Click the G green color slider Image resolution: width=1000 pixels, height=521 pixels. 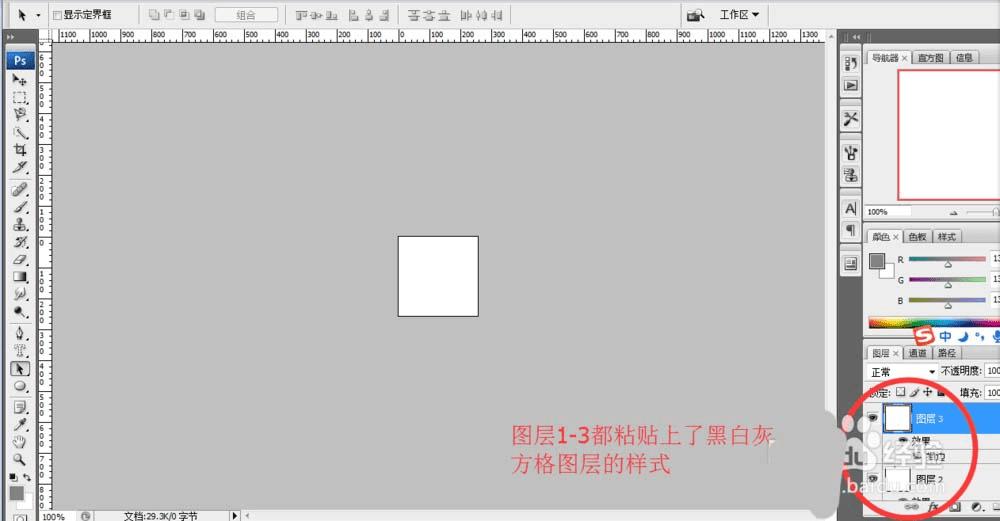(x=947, y=279)
